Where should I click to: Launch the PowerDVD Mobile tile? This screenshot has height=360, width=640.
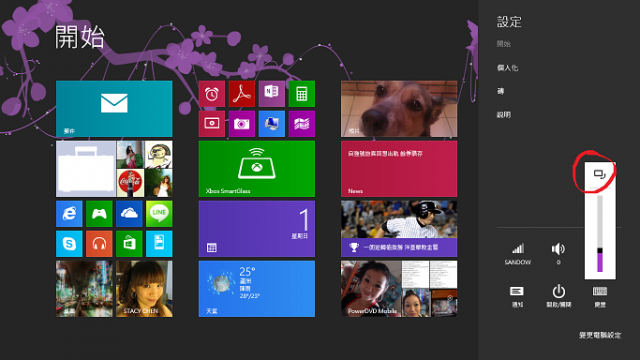(x=399, y=289)
